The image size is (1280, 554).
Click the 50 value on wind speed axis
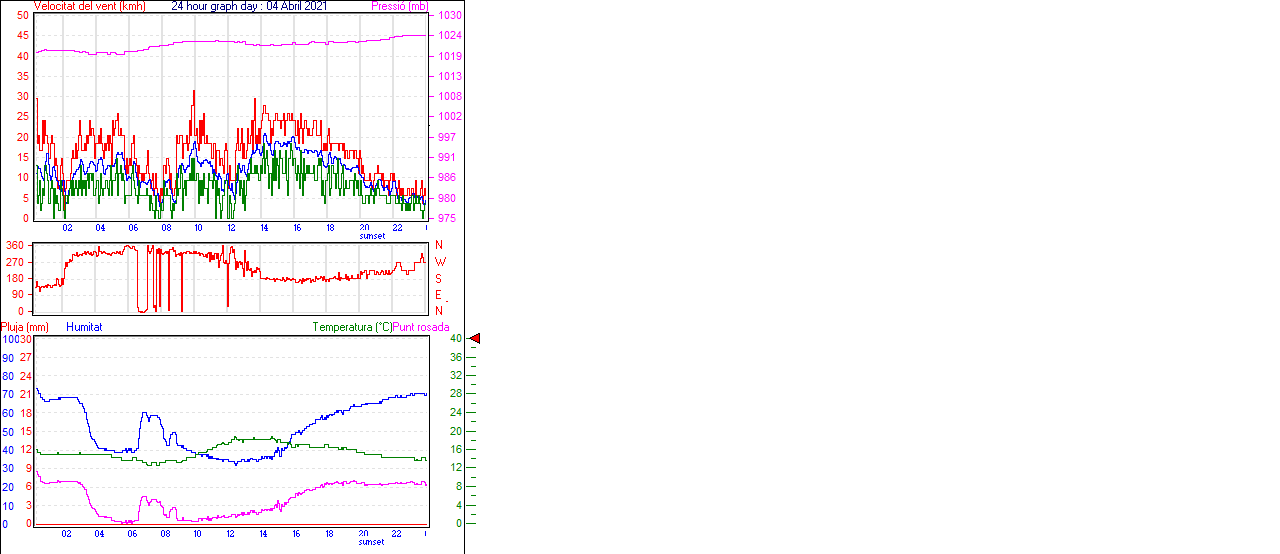coord(23,16)
